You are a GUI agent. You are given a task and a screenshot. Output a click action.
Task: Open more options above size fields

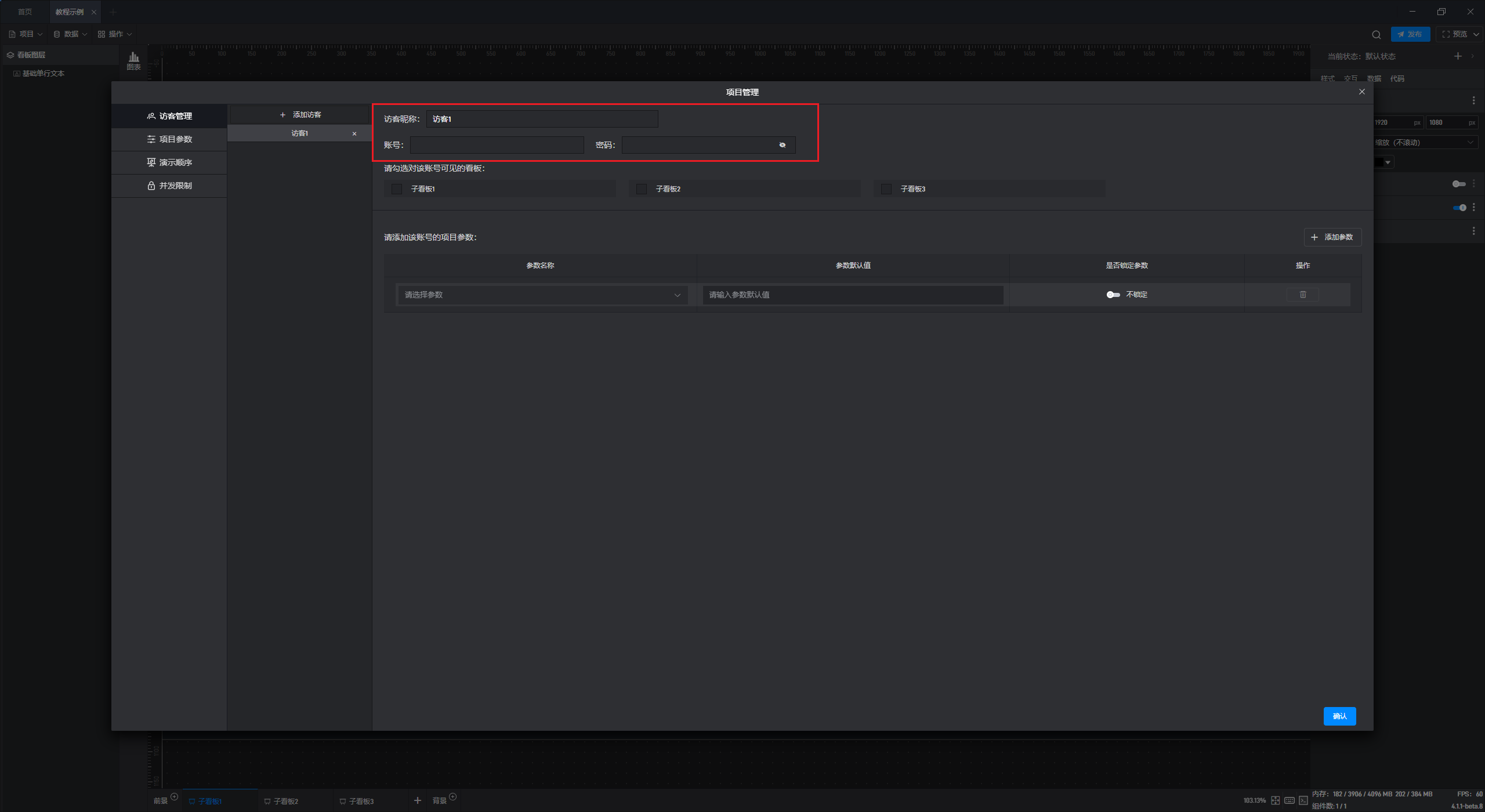pyautogui.click(x=1473, y=100)
